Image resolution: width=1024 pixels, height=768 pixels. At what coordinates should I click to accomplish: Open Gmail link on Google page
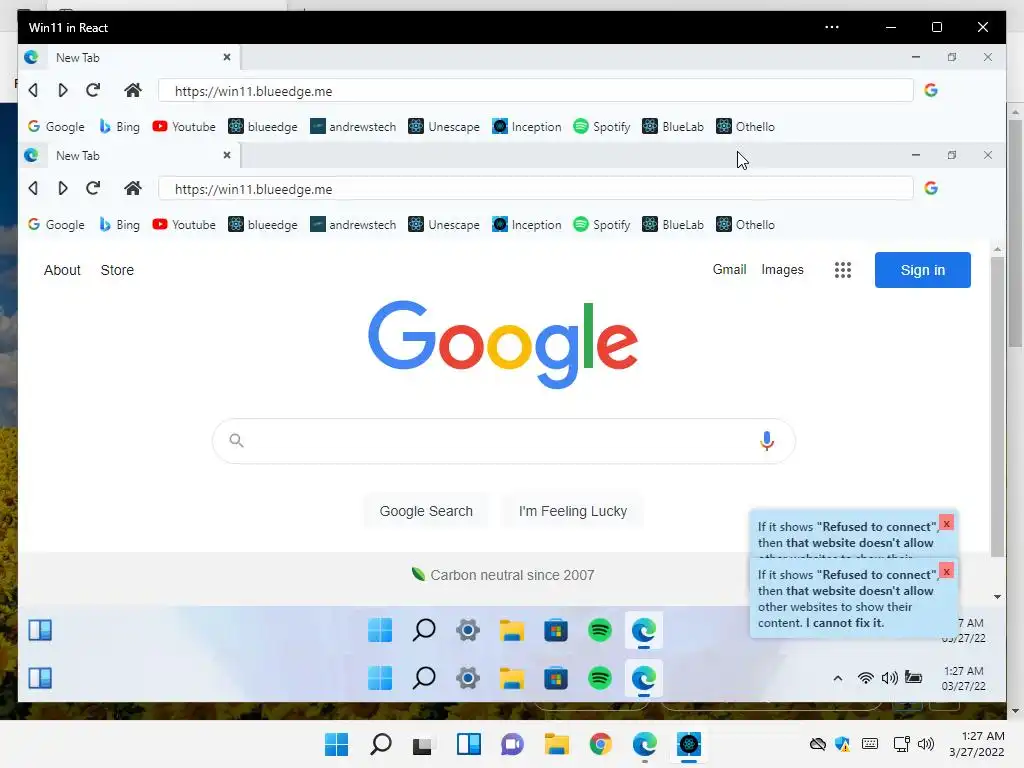[x=729, y=270]
